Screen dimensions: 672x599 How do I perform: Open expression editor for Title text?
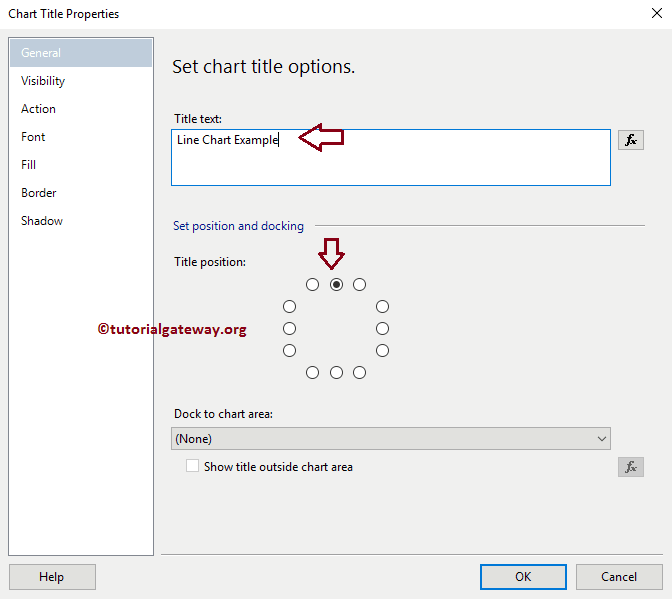(630, 140)
